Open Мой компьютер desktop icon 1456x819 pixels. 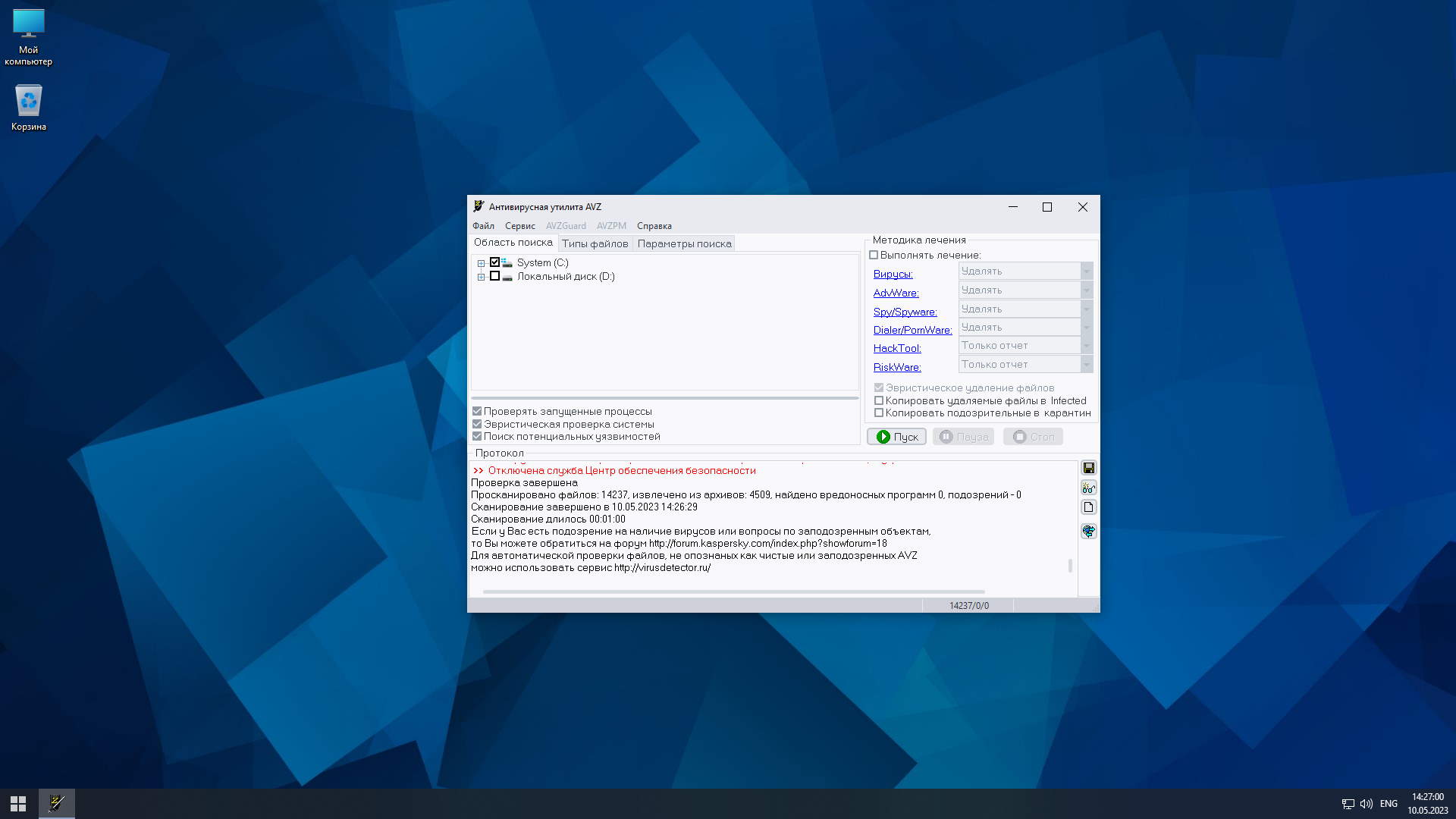29,36
